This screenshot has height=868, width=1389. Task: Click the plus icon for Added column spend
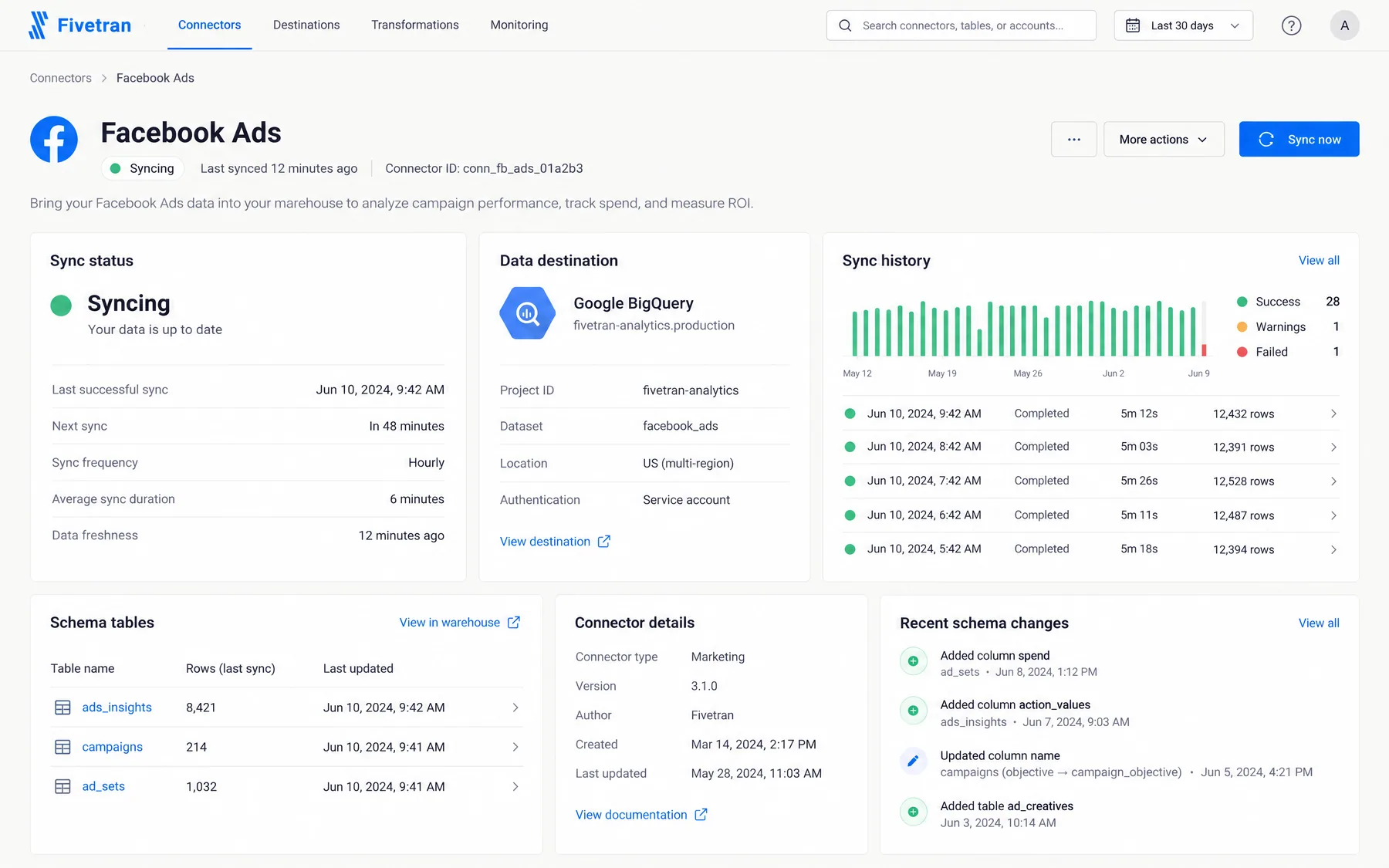click(x=914, y=661)
